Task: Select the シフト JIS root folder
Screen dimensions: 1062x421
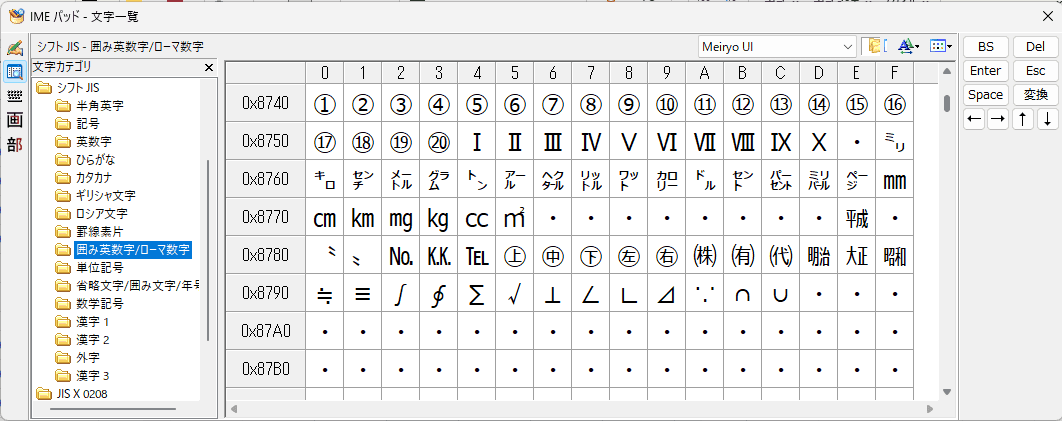Action: pyautogui.click(x=67, y=87)
